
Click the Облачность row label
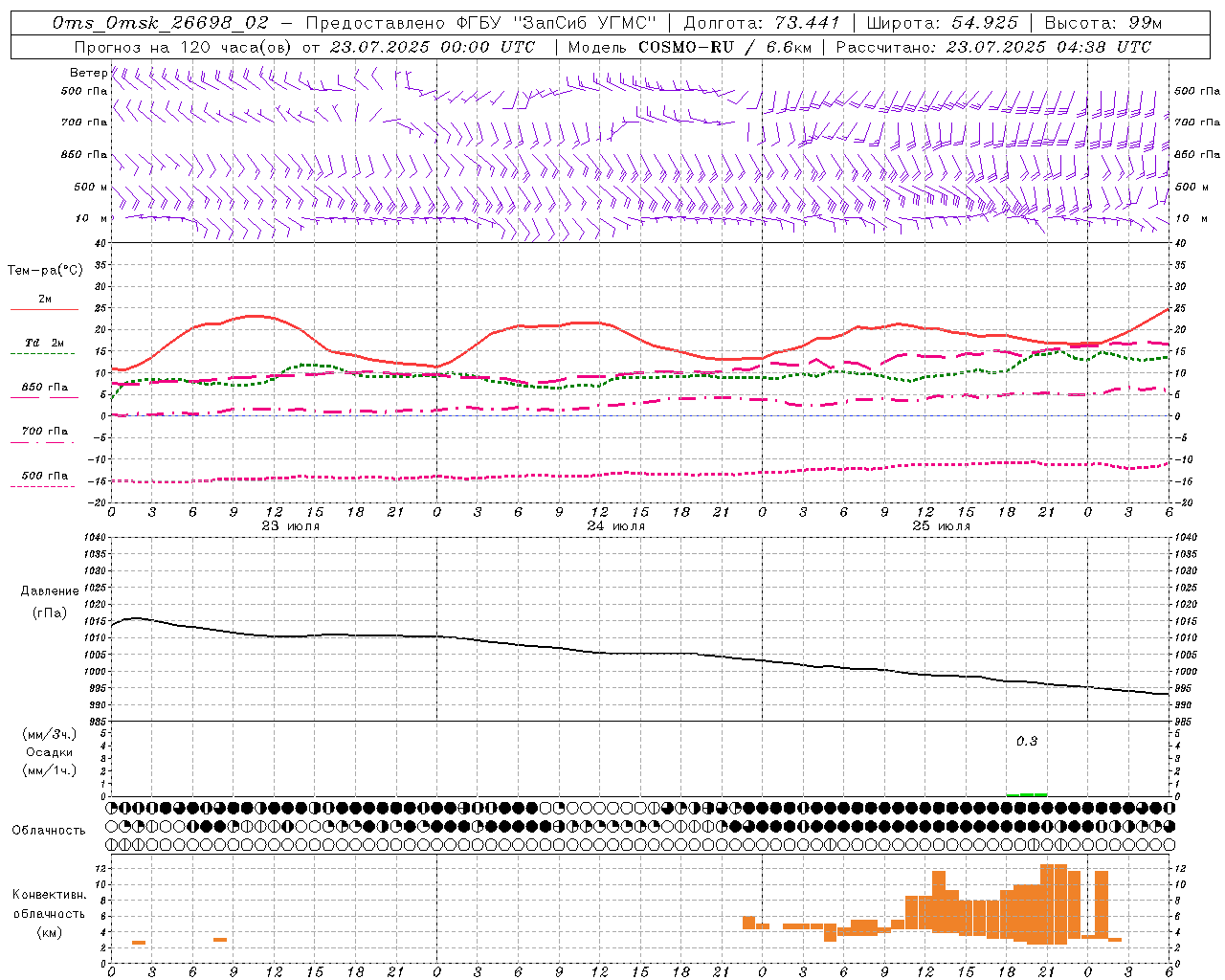pos(49,831)
